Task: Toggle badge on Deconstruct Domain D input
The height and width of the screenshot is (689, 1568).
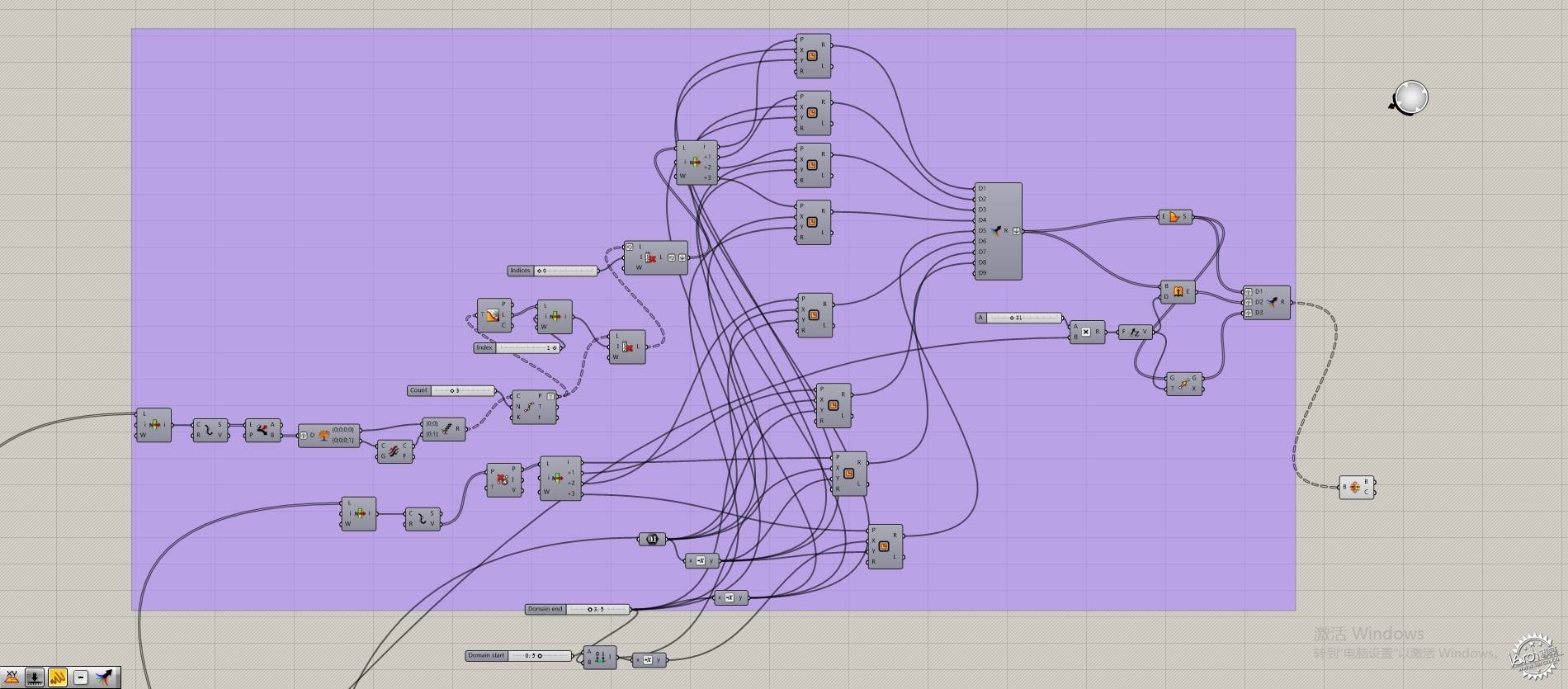Action: point(304,436)
